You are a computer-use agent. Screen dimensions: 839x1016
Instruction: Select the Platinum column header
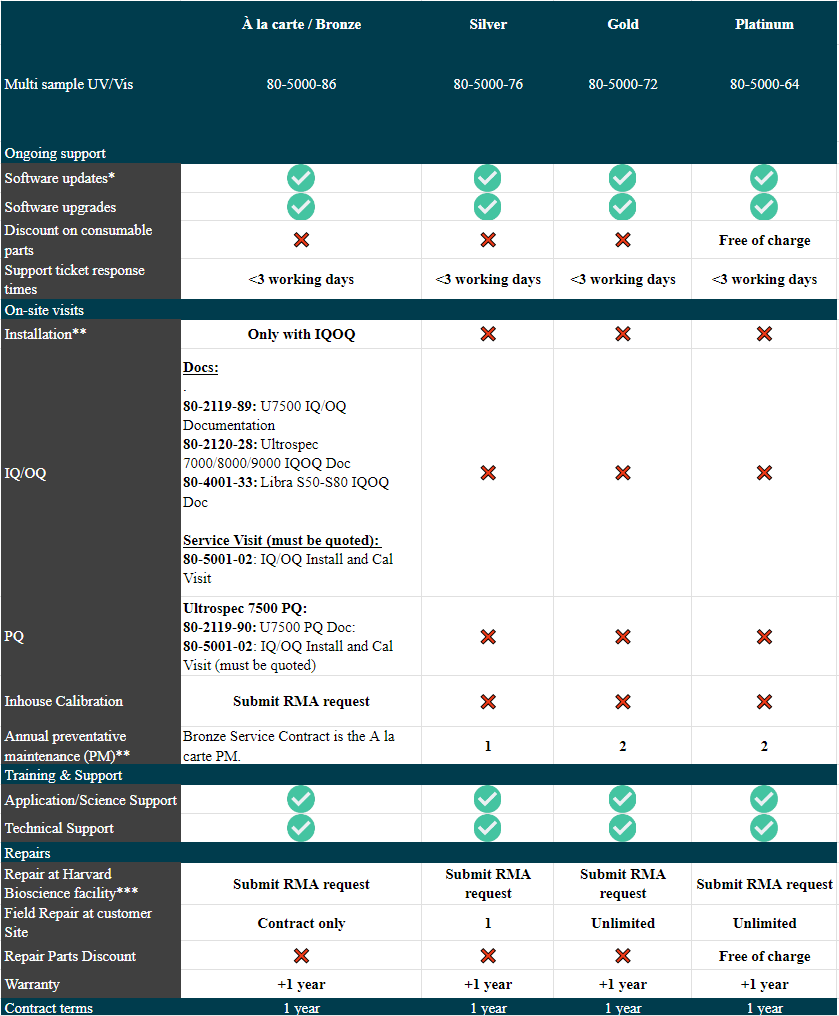click(764, 24)
